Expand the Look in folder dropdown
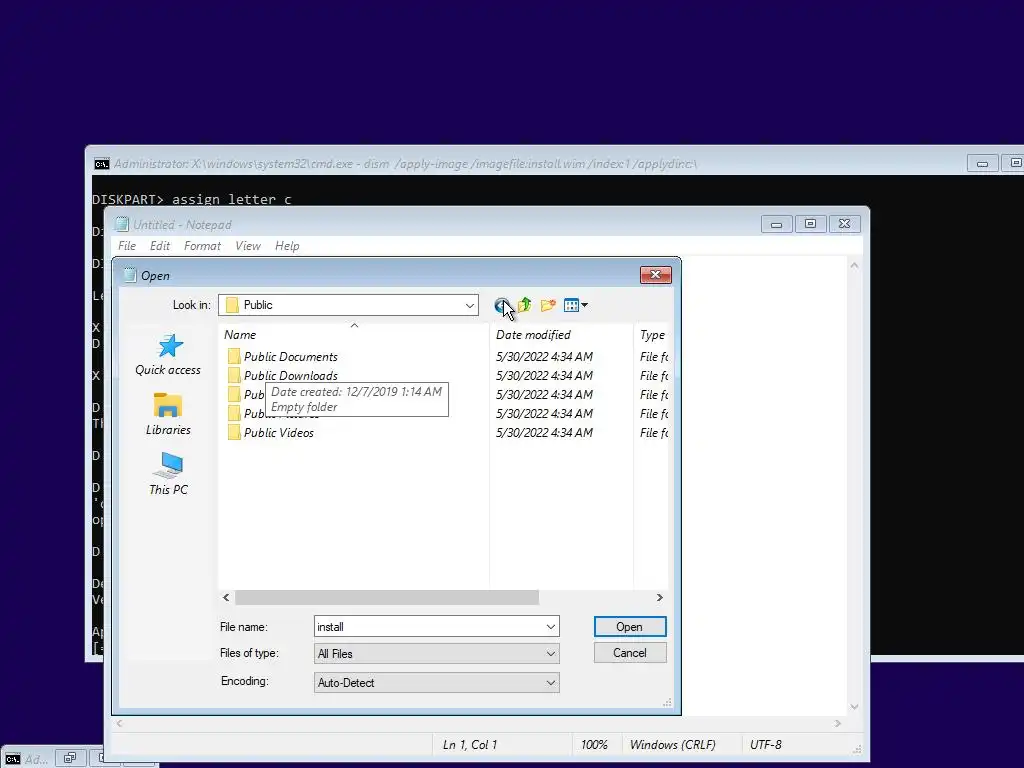1024x768 pixels. [x=470, y=305]
